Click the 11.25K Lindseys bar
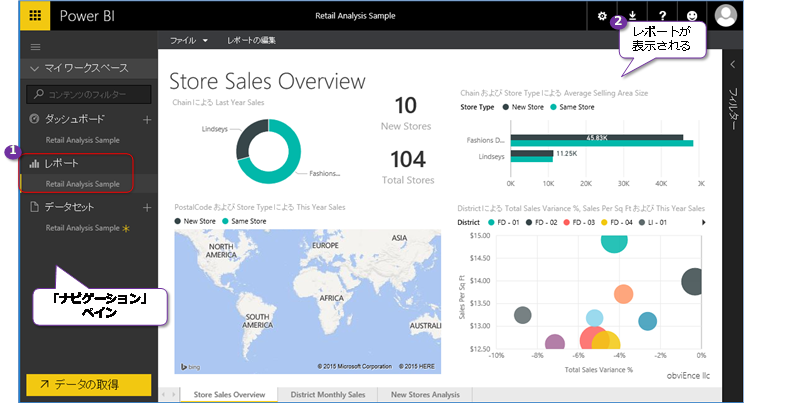The image size is (800, 405). (532, 153)
